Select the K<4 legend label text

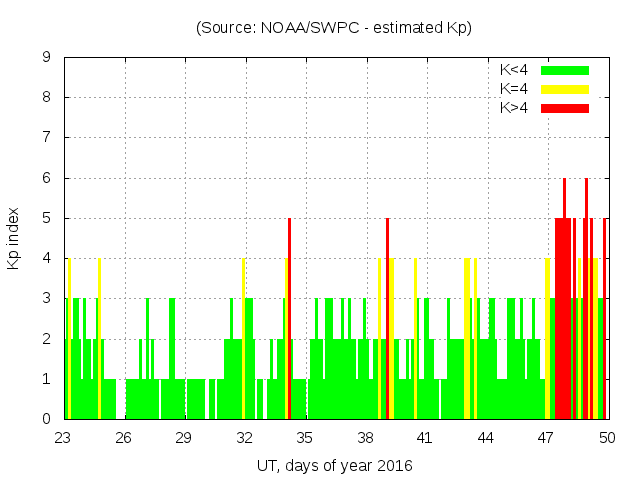pyautogui.click(x=515, y=70)
